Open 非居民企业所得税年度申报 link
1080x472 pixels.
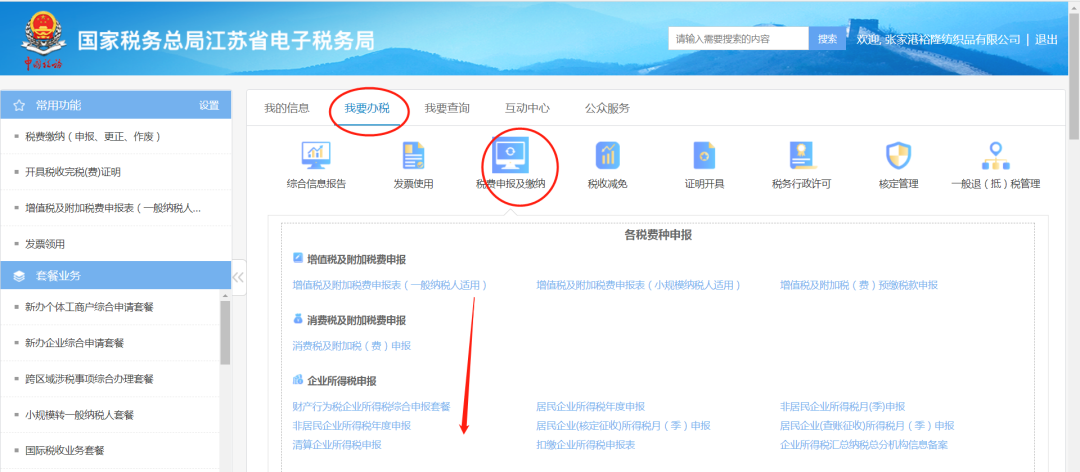pos(351,426)
